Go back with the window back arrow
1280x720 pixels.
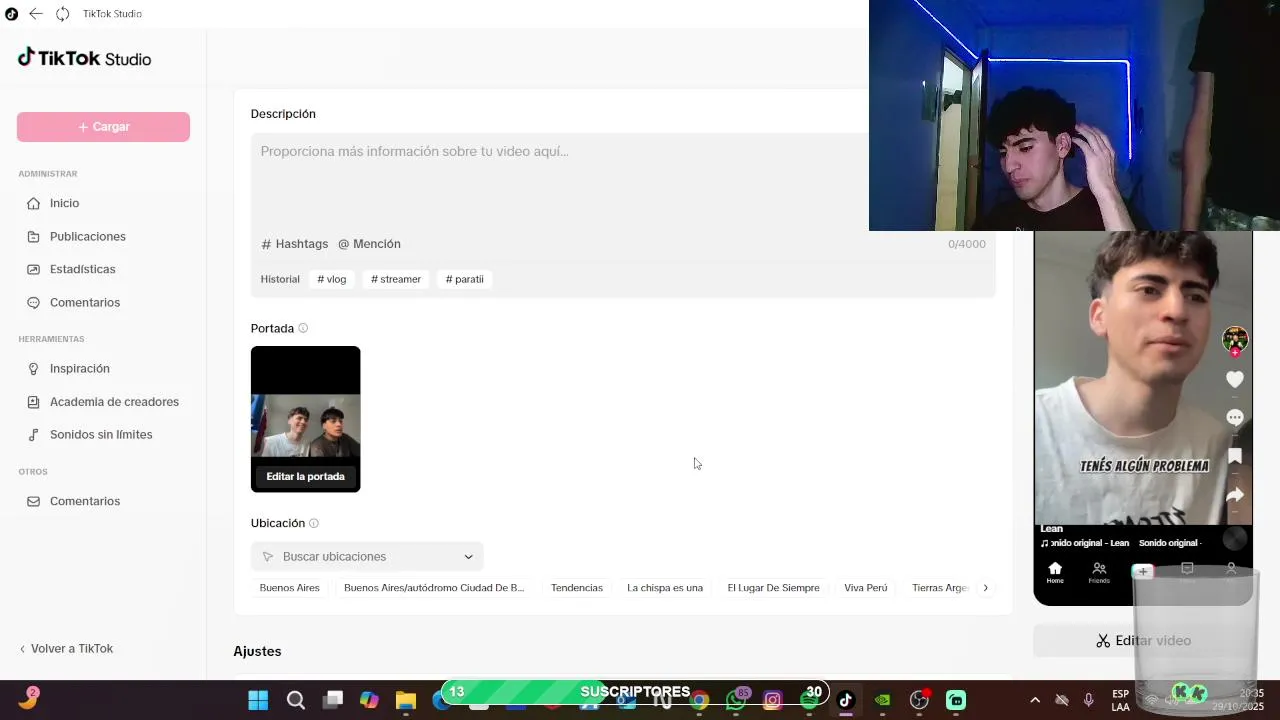click(36, 14)
